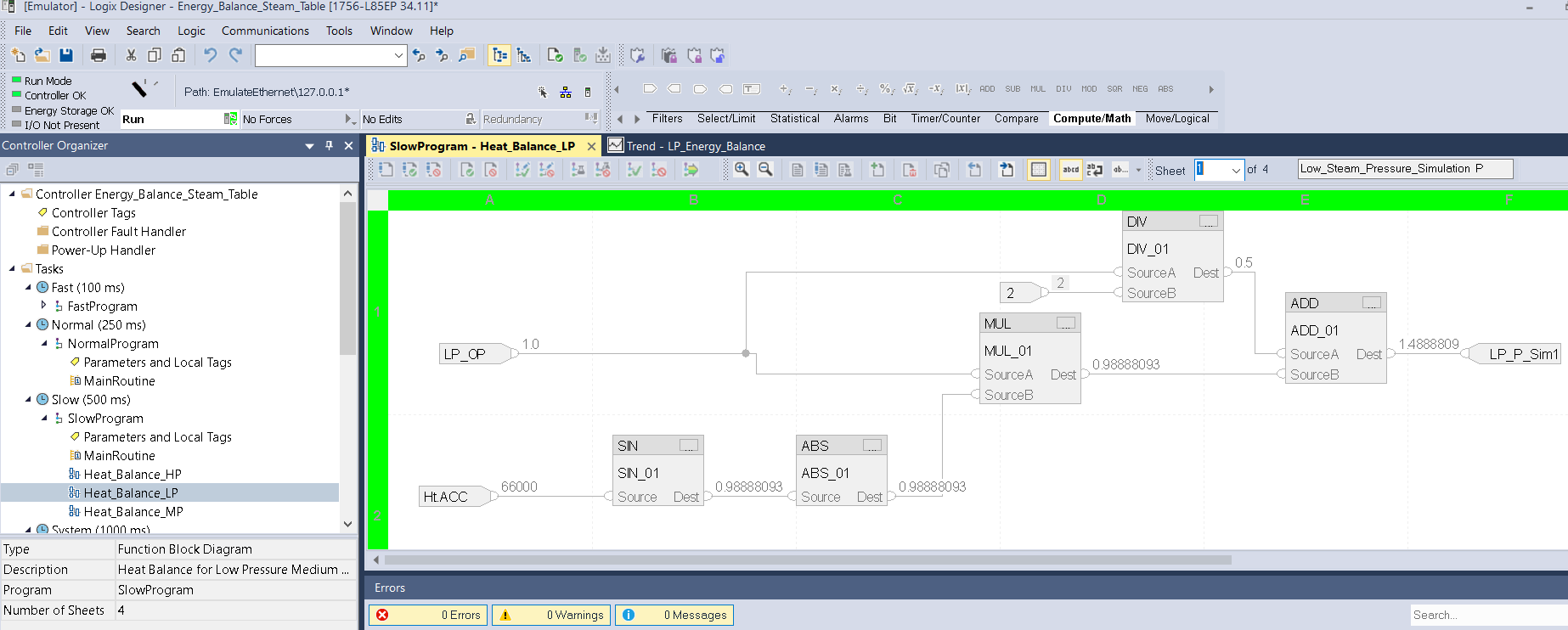Collapse the Tasks tree node

pyautogui.click(x=12, y=268)
